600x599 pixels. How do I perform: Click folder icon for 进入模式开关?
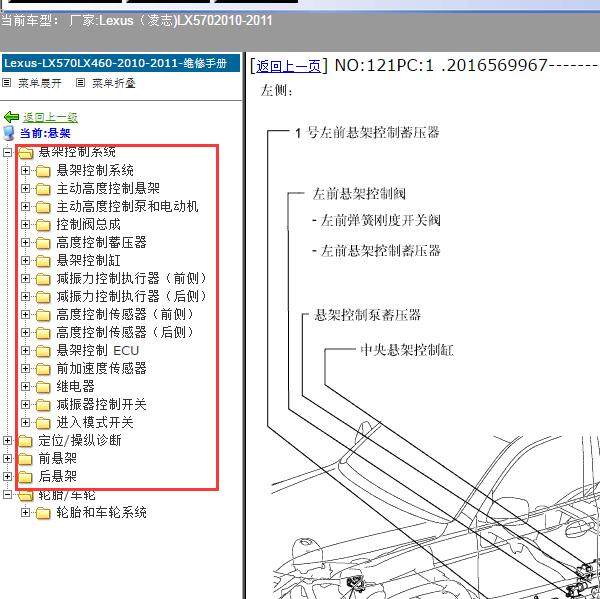click(x=43, y=423)
